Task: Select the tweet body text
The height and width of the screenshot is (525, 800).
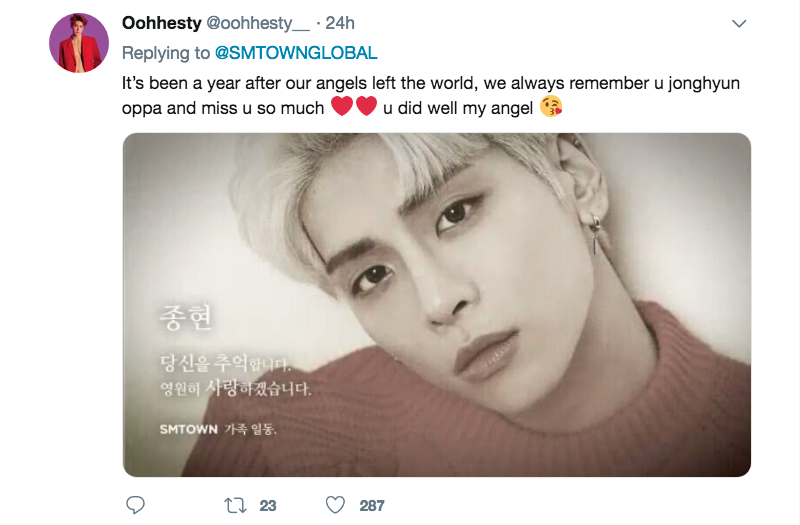Action: [x=431, y=95]
